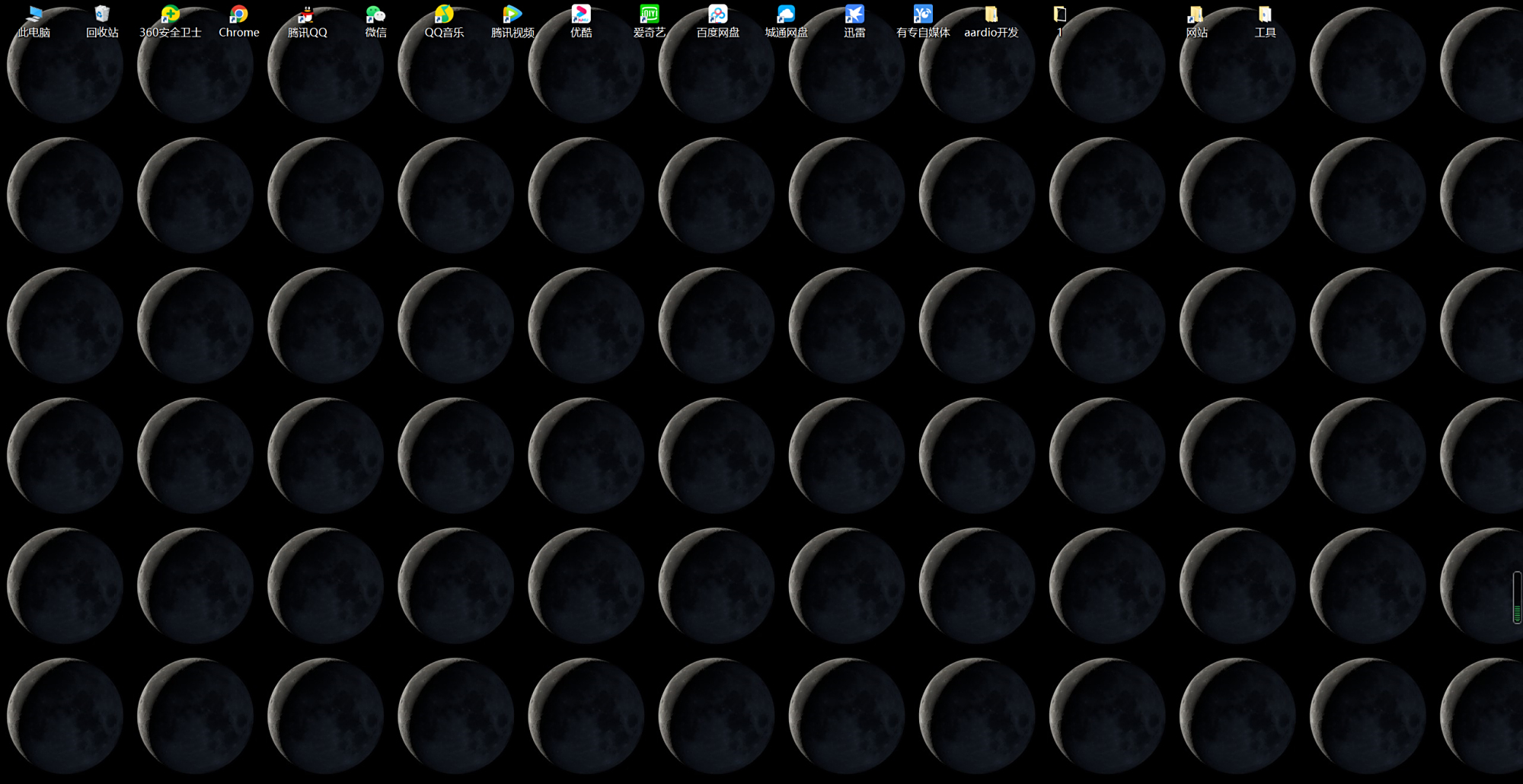This screenshot has height=784, width=1523.
Task: Select the 百度网盘 Baidu Netdisk icon
Action: 717,14
